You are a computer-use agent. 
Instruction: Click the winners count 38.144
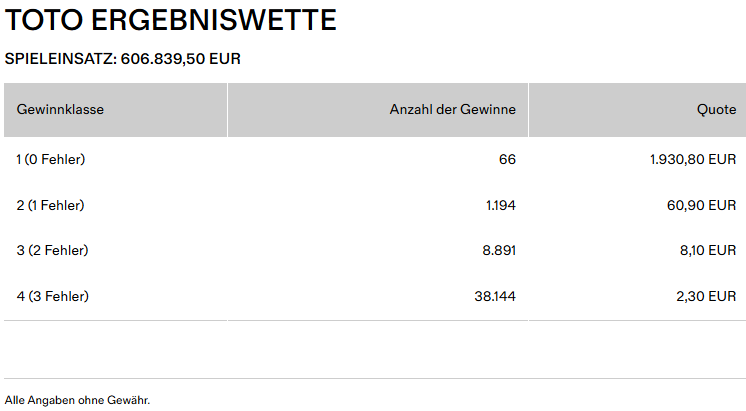(495, 296)
